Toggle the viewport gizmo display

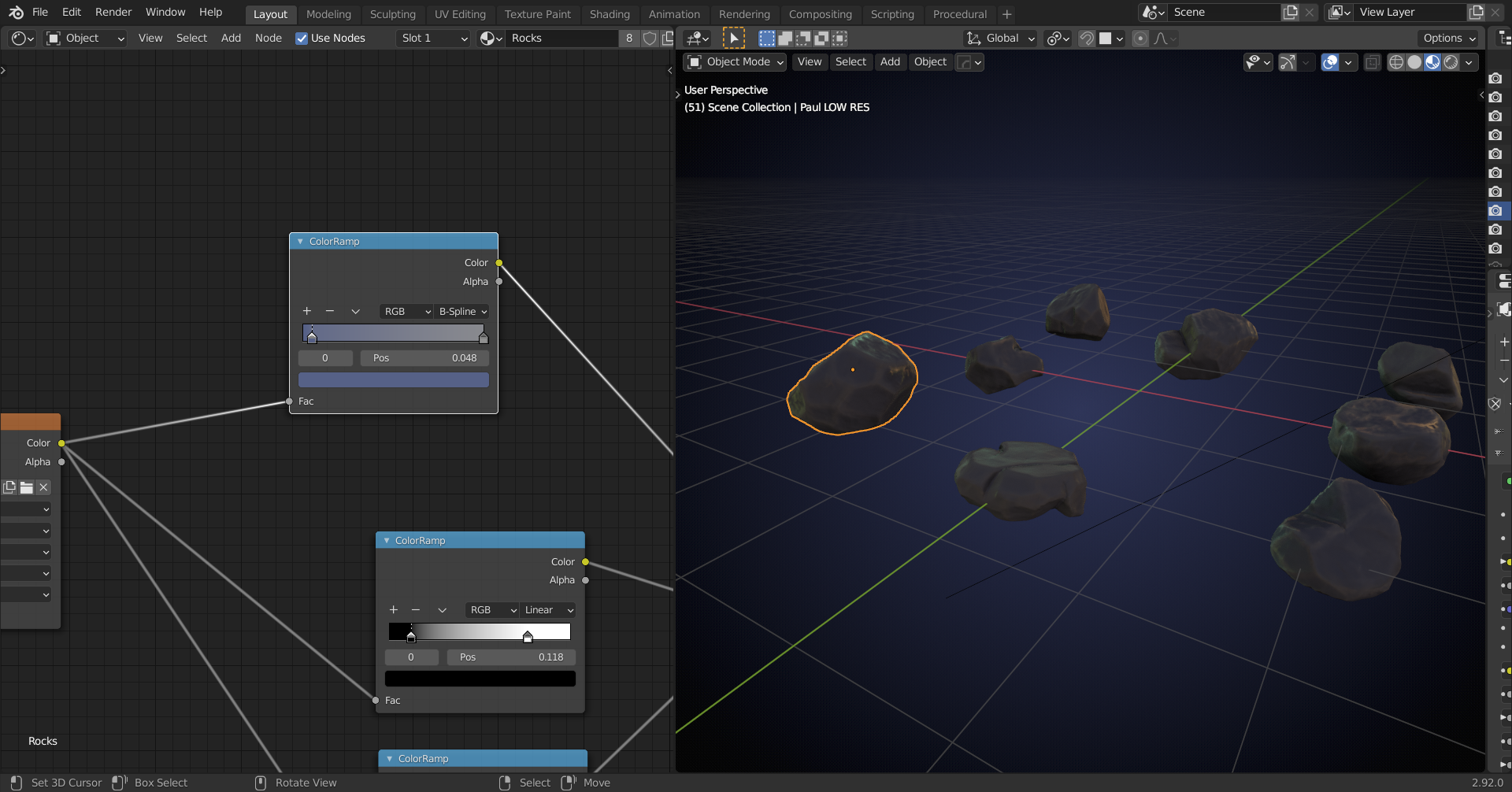(1288, 62)
